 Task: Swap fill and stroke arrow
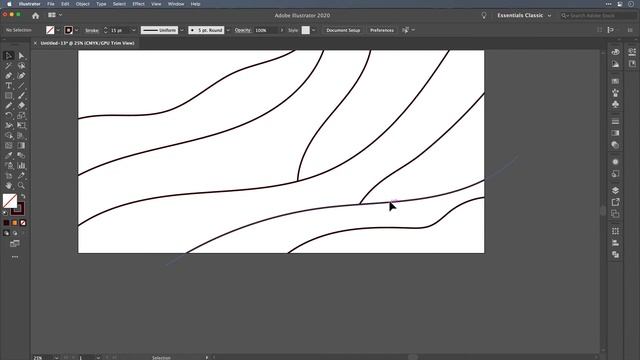pyautogui.click(x=23, y=196)
